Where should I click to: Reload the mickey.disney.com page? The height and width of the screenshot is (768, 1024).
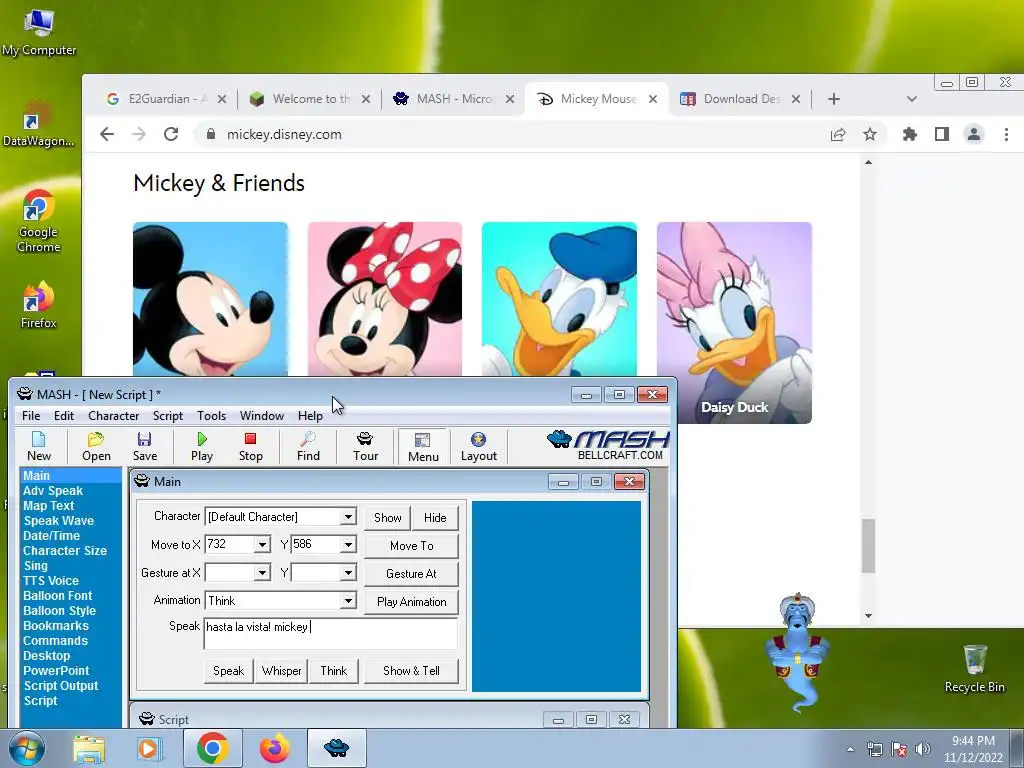pyautogui.click(x=171, y=135)
